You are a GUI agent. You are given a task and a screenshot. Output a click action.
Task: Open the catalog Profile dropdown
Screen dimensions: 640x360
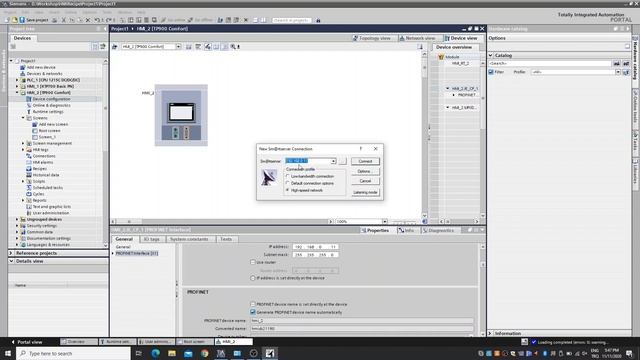pyautogui.click(x=618, y=72)
